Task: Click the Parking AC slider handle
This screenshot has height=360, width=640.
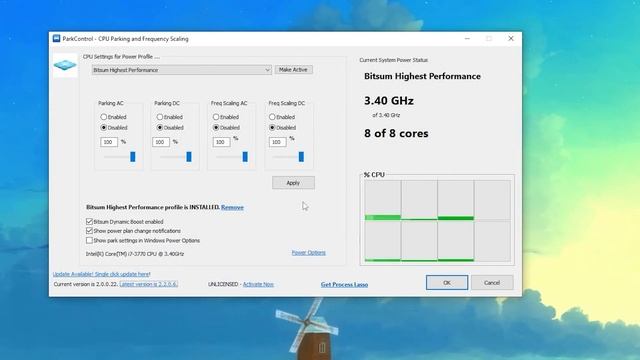Action: (x=133, y=157)
